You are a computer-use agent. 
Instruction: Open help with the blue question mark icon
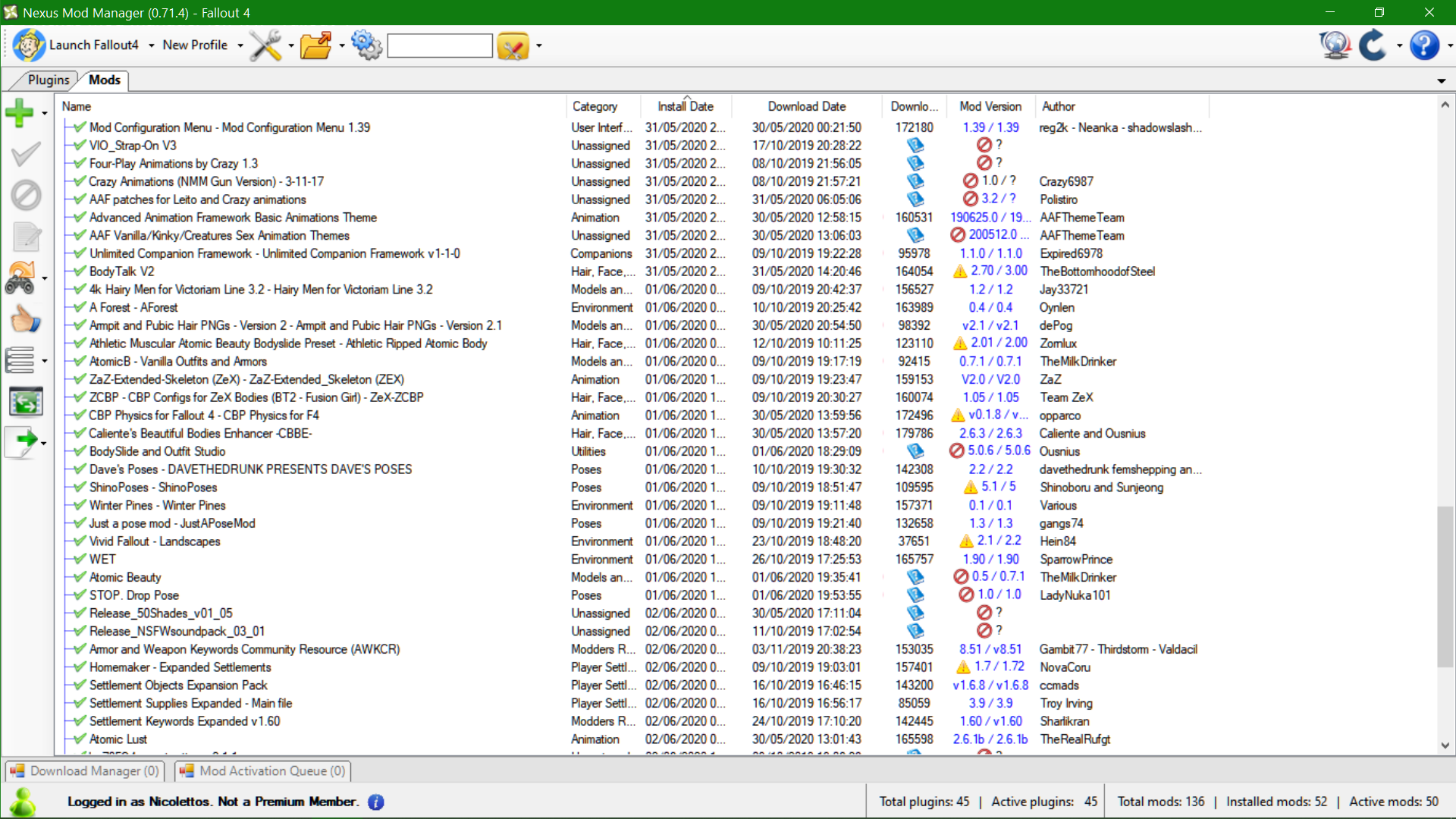point(1424,45)
